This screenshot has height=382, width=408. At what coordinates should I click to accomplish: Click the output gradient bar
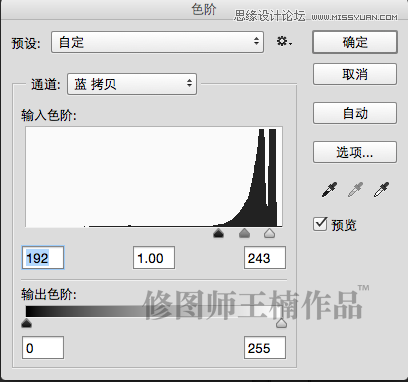click(x=154, y=311)
